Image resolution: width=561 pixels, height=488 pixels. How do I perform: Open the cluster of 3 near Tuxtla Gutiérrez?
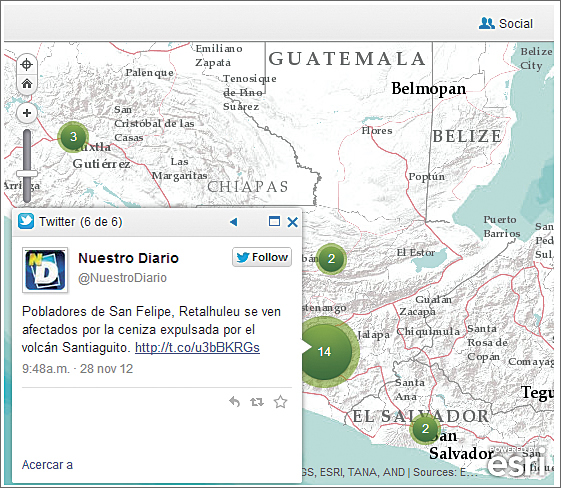[73, 137]
